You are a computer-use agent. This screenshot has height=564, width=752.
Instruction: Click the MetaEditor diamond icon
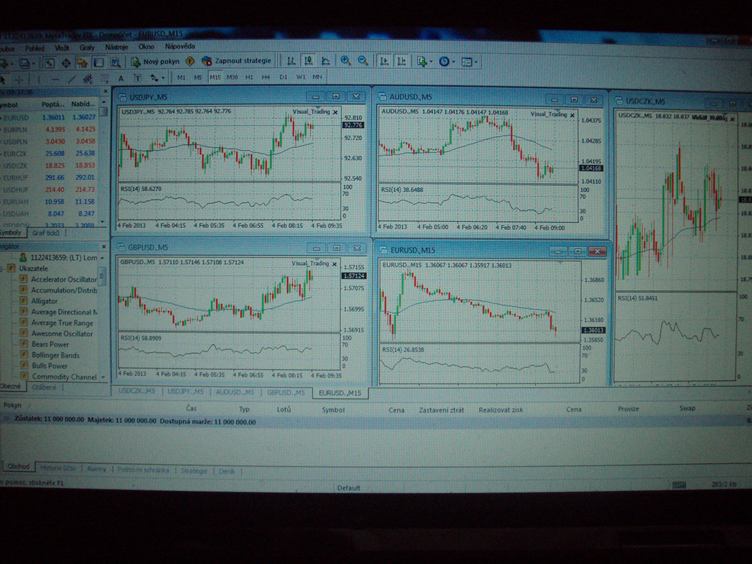coord(190,61)
